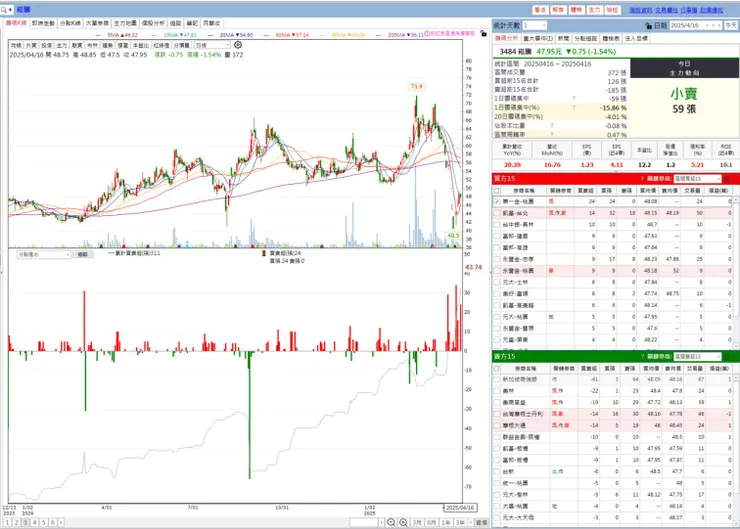Sort by 交易量 column in 賣方15 table
Viewport: 740px width, 529px height.
695,368
